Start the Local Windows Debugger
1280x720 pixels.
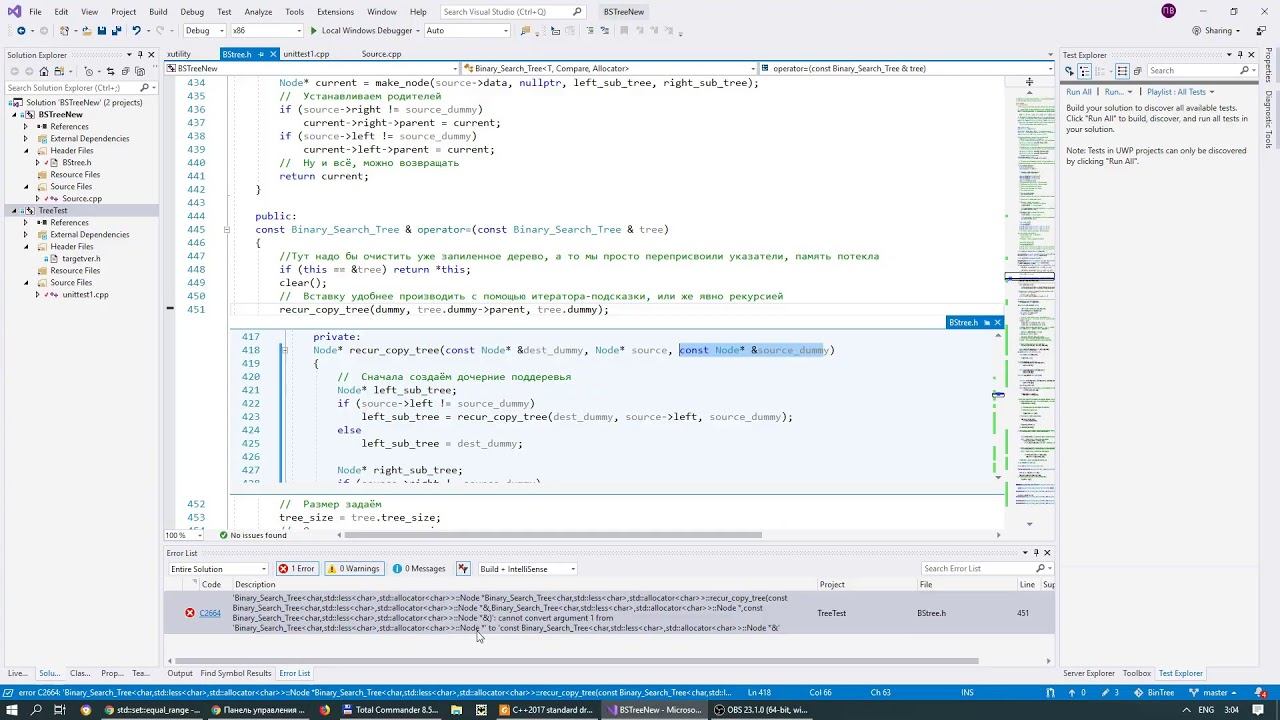click(x=361, y=31)
